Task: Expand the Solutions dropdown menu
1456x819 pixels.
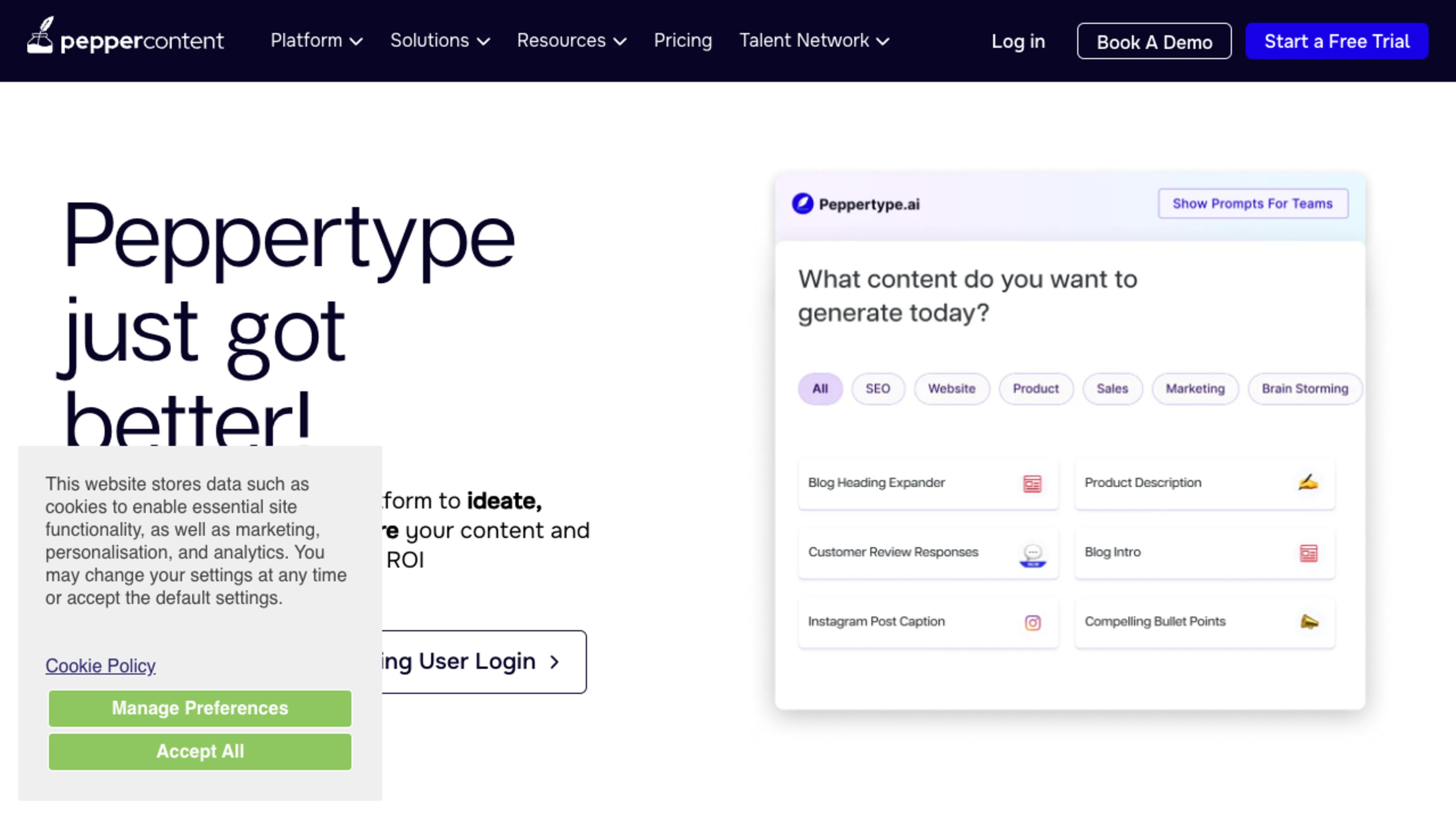Action: tap(440, 41)
